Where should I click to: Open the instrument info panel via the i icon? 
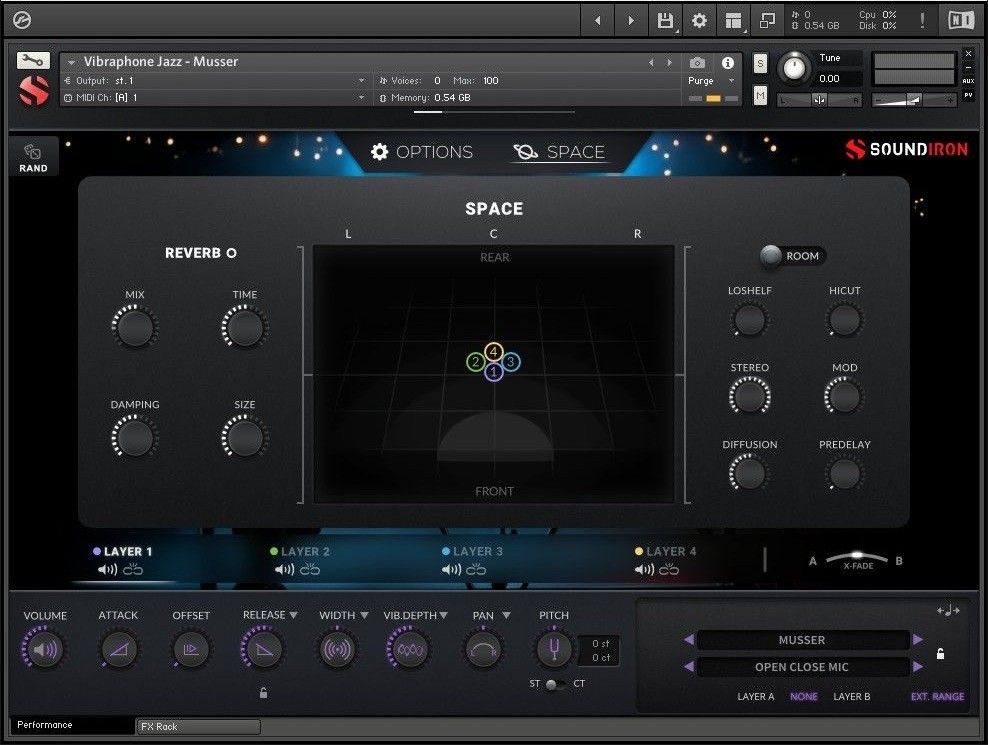[727, 62]
